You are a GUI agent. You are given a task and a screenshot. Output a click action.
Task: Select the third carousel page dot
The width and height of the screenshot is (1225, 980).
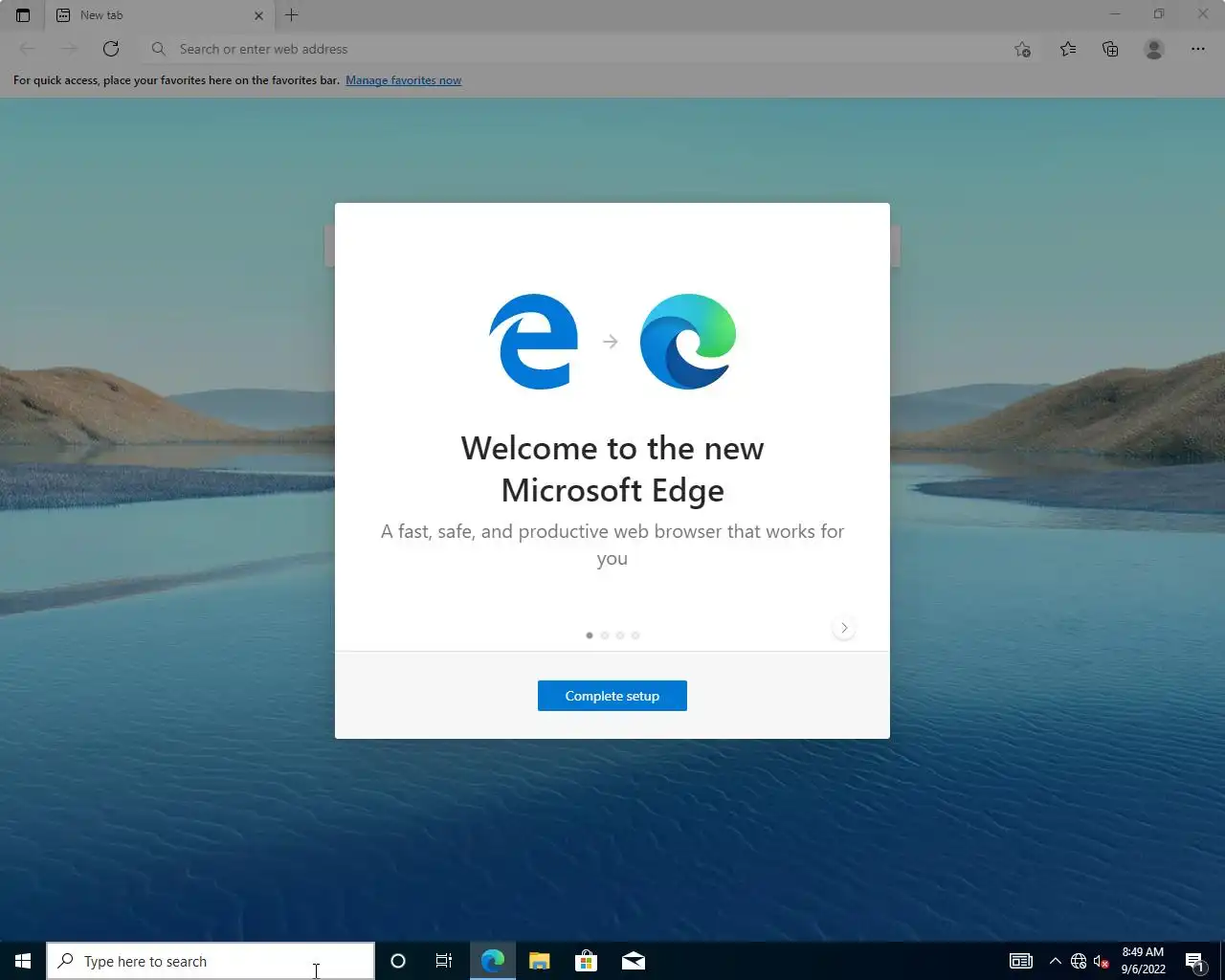click(620, 635)
